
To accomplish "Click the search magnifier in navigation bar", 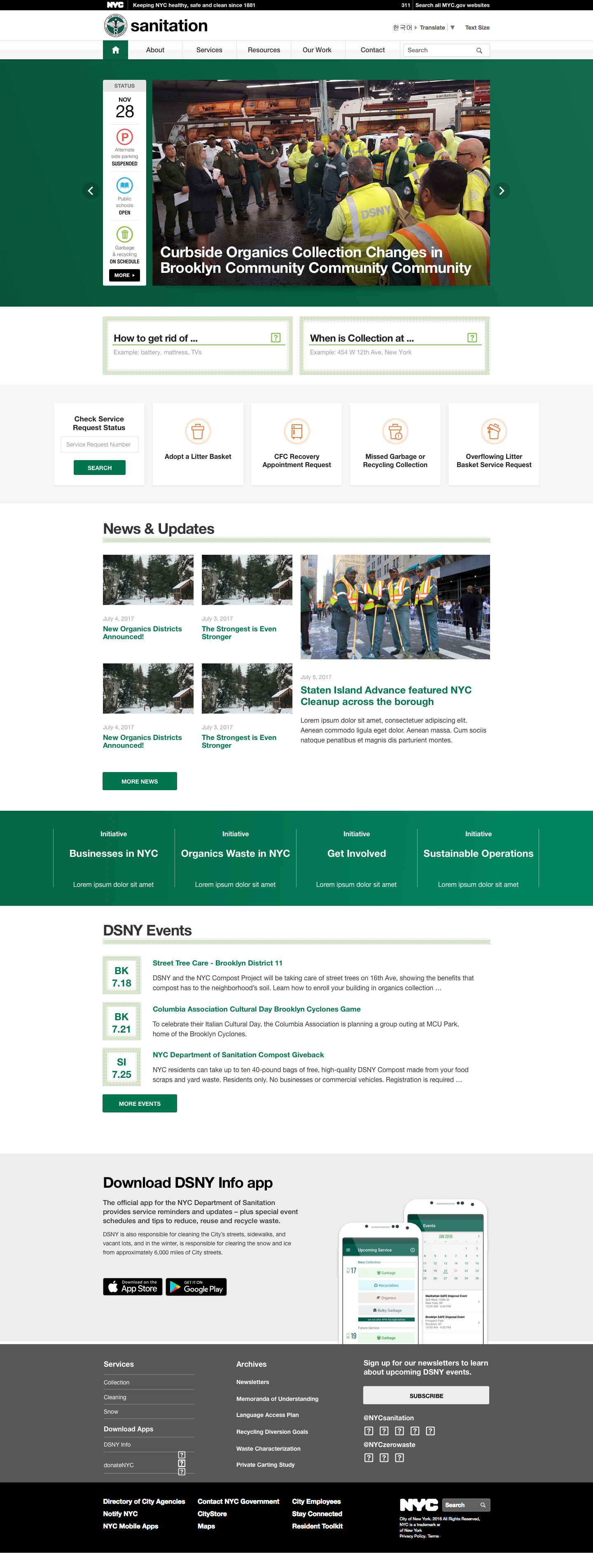I will click(x=479, y=51).
